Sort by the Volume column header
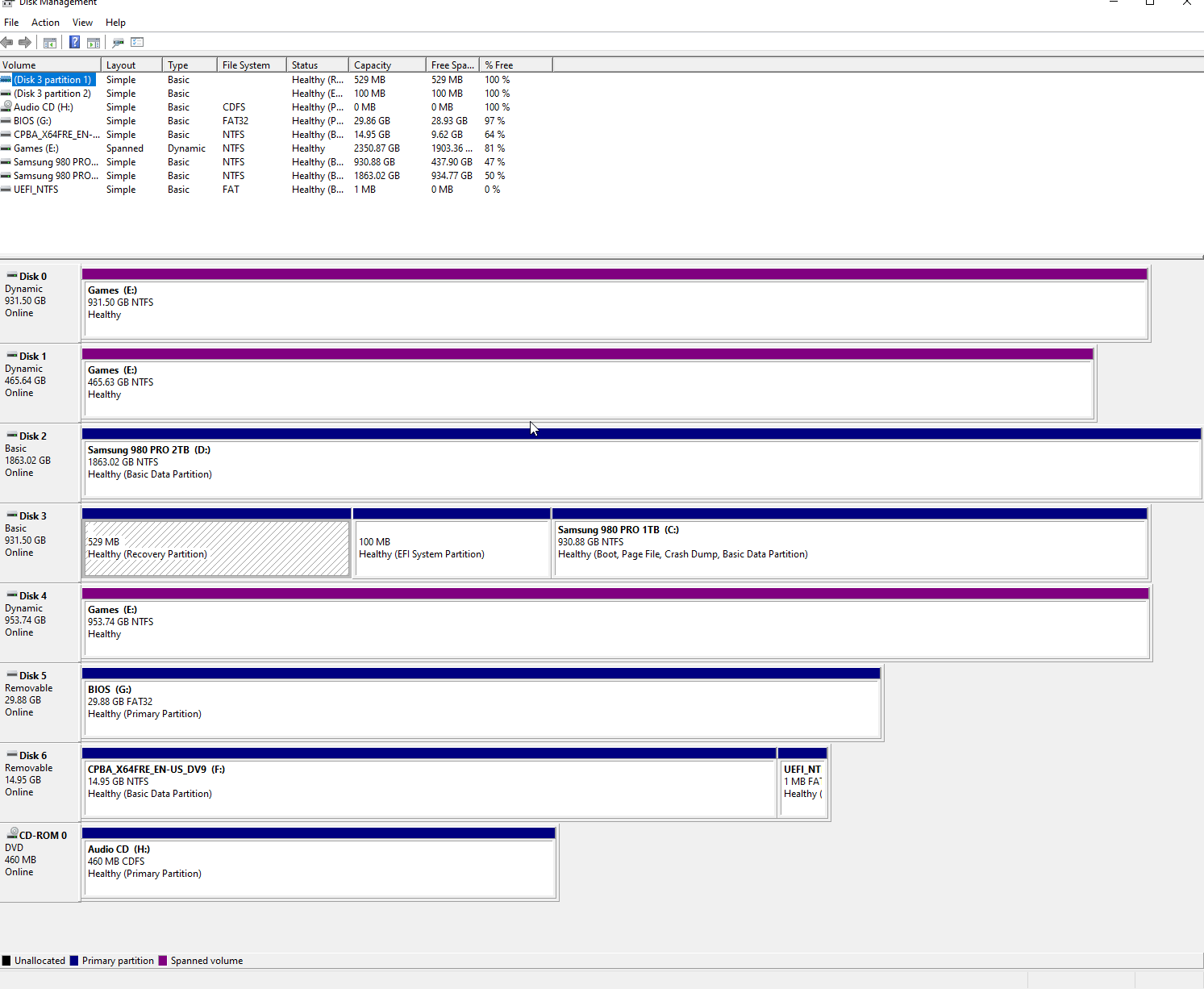 coord(50,65)
